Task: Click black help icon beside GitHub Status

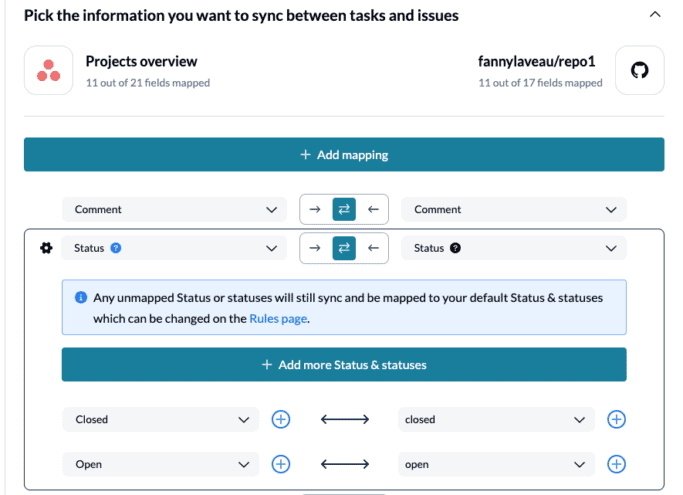Action: pos(455,248)
